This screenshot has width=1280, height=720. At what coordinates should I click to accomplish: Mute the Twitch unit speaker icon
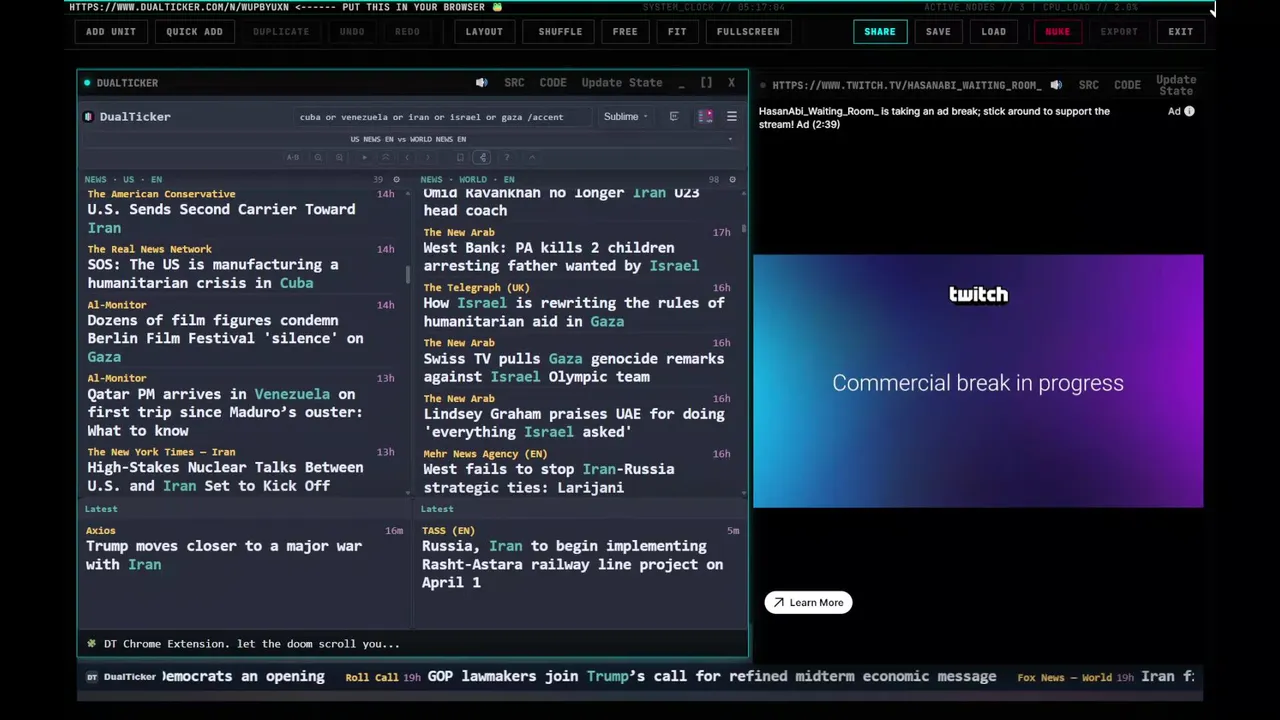click(1056, 85)
